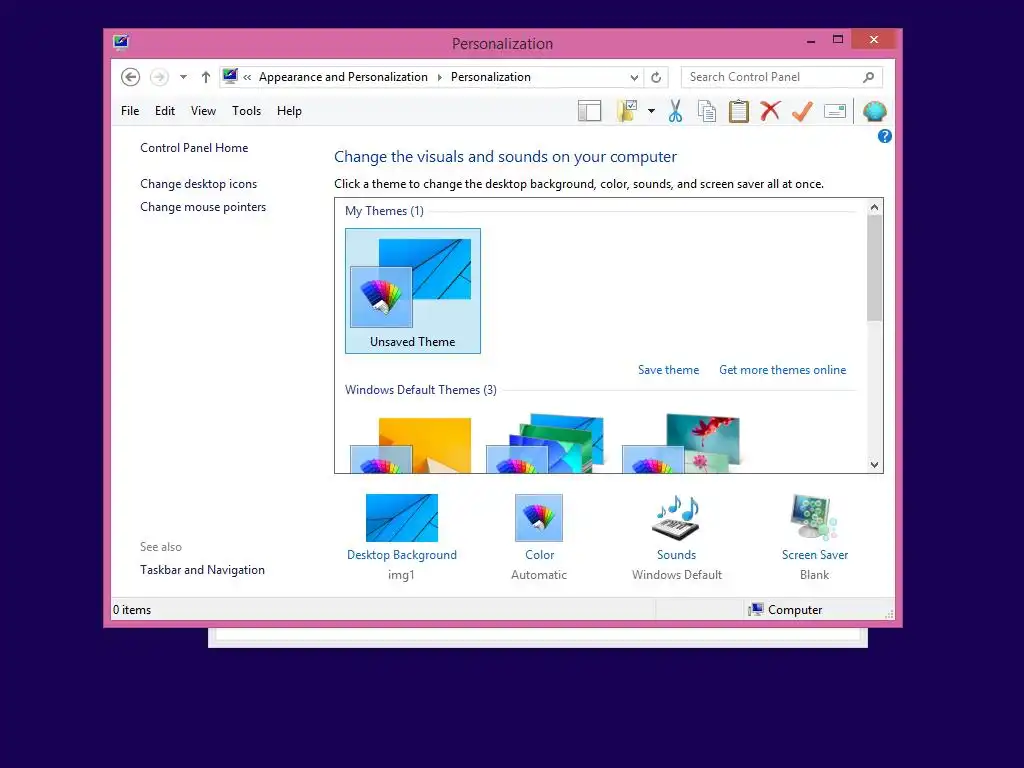
Task: Click the Color text link
Action: (x=539, y=554)
